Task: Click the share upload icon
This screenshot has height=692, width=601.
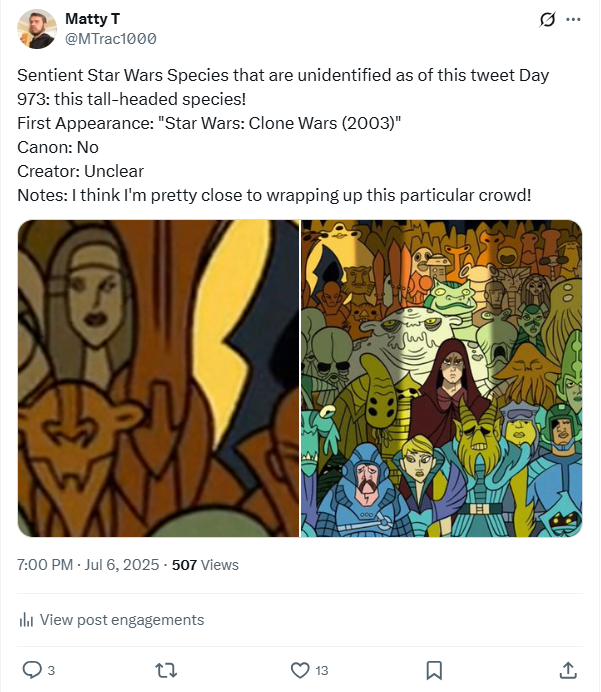Action: (567, 669)
